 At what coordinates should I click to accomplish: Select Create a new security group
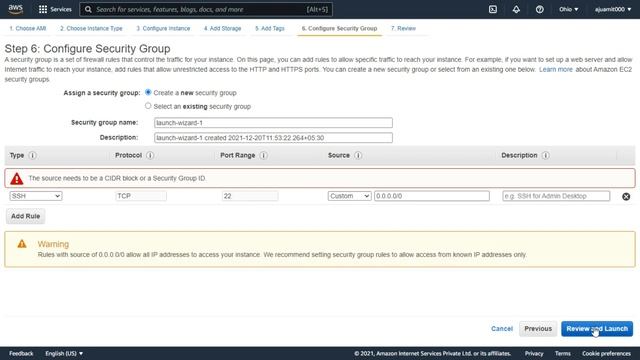click(148, 92)
